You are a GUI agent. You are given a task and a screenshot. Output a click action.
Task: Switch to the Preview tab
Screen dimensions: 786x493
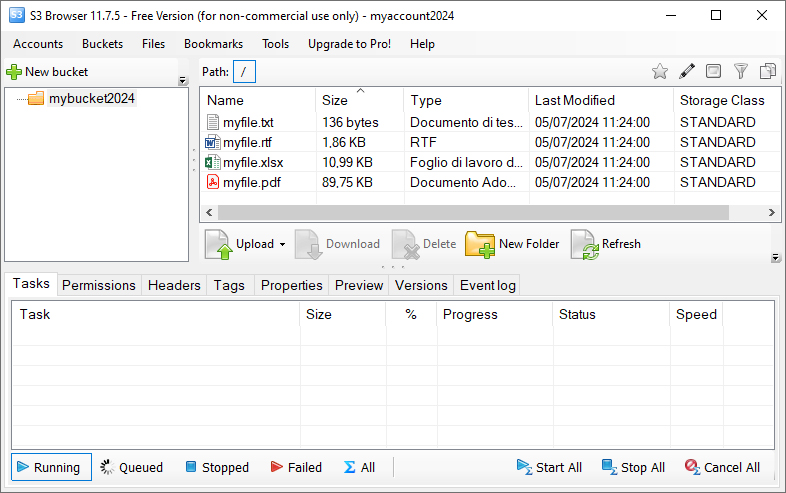pos(359,285)
